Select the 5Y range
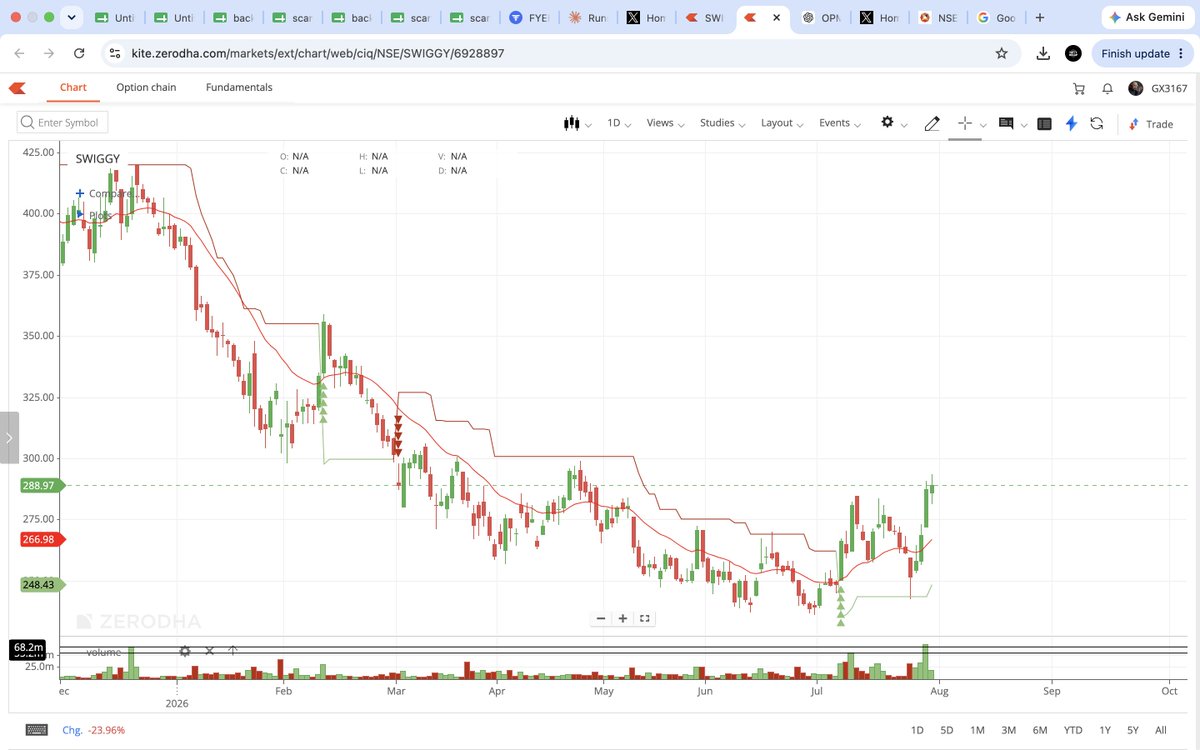Image resolution: width=1200 pixels, height=750 pixels. [1132, 730]
